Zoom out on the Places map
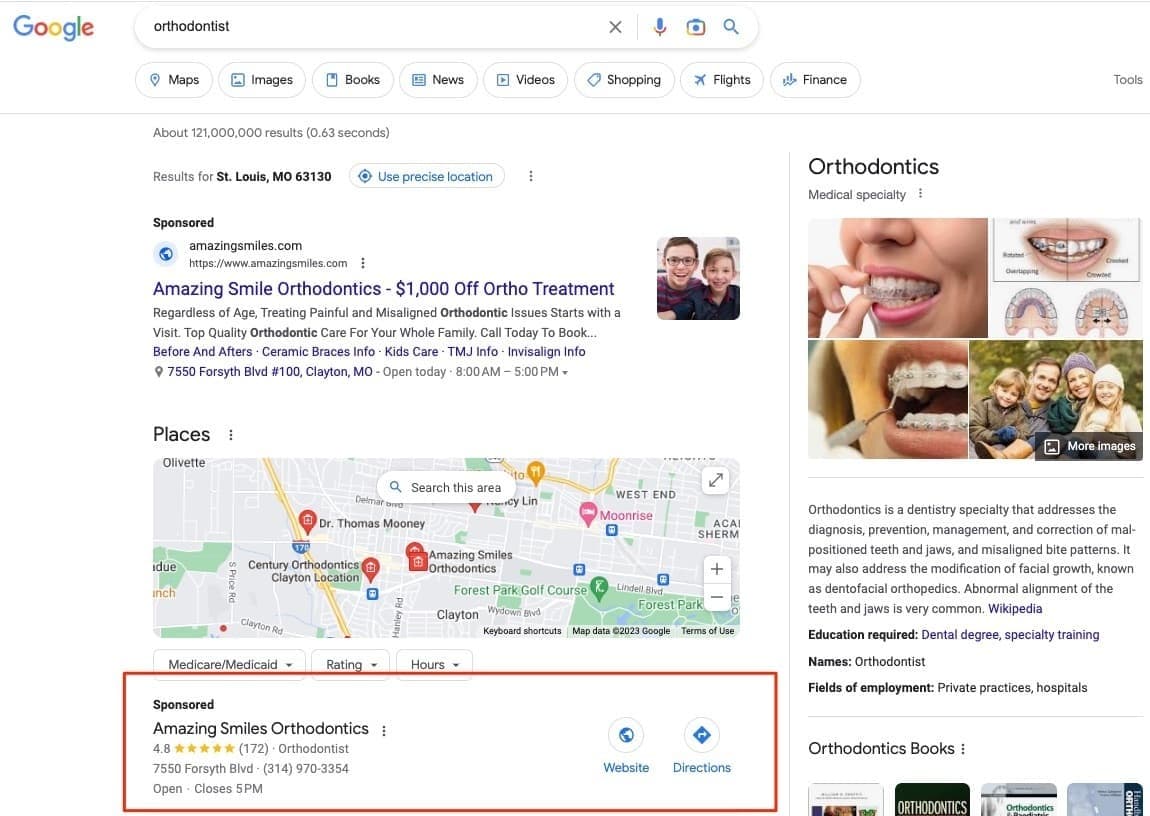 (x=716, y=598)
